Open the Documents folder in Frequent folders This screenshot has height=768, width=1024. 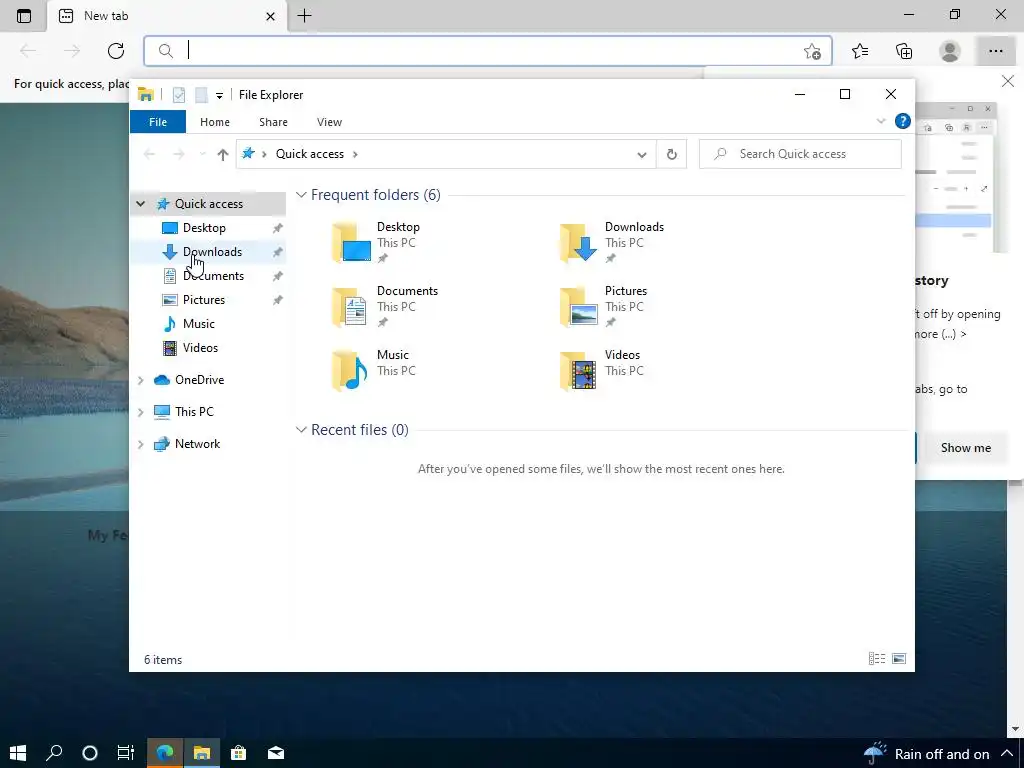click(x=384, y=306)
